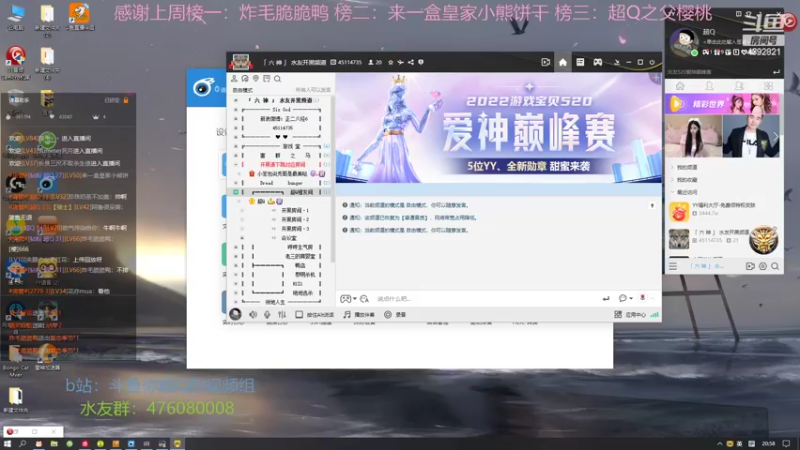The width and height of the screenshot is (800, 450).
Task: Click the music note accompaniment icon
Action: 347,315
